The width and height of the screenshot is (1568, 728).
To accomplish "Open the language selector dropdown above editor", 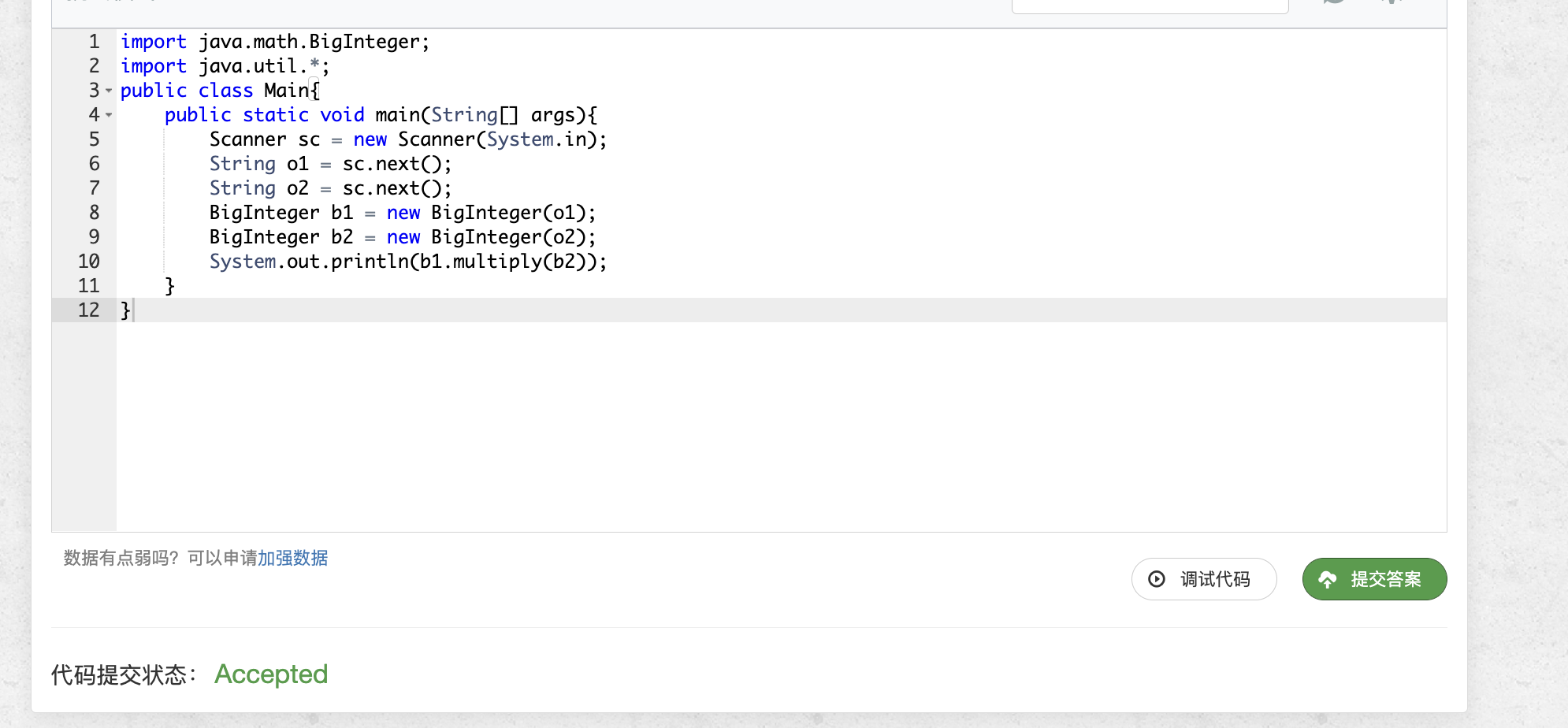I will [1150, 6].
